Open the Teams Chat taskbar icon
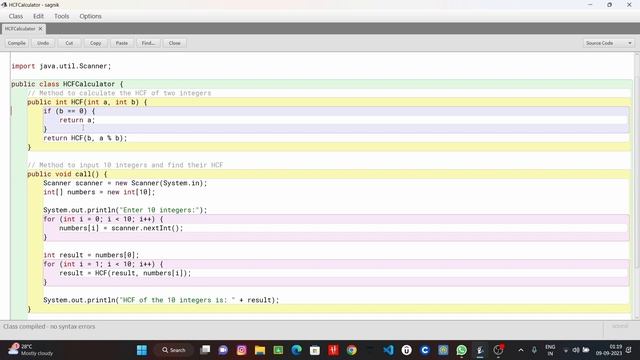The height and width of the screenshot is (360, 640). pyautogui.click(x=223, y=350)
